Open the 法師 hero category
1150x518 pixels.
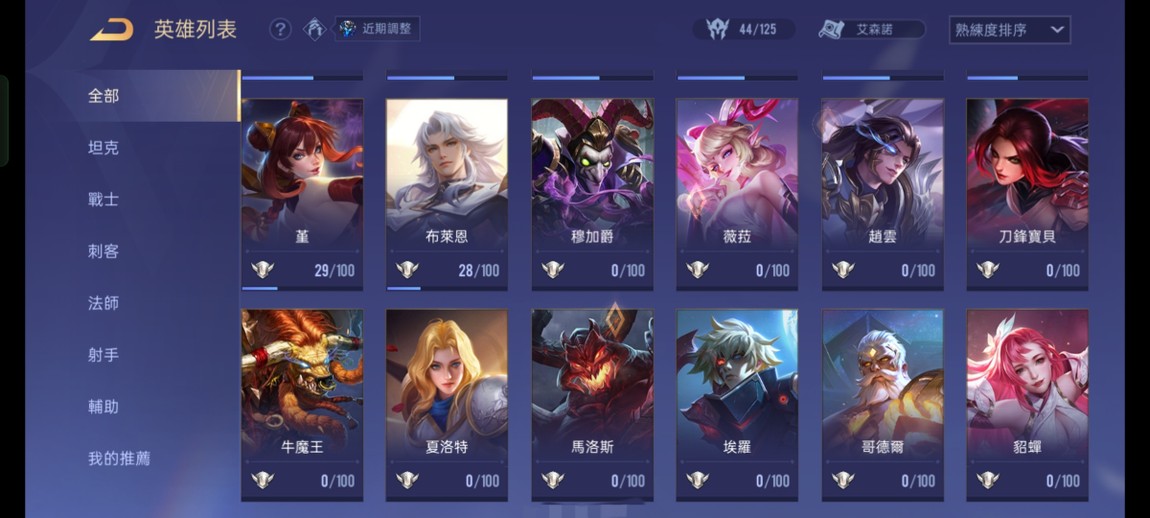point(103,303)
